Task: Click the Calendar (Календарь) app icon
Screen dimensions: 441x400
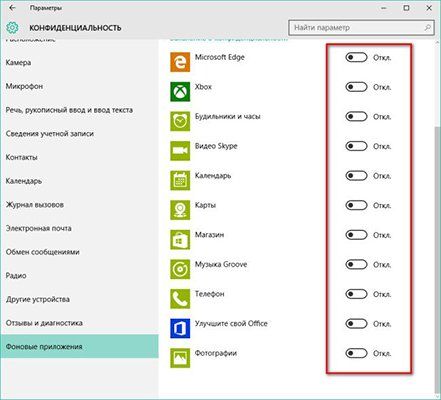Action: [180, 180]
